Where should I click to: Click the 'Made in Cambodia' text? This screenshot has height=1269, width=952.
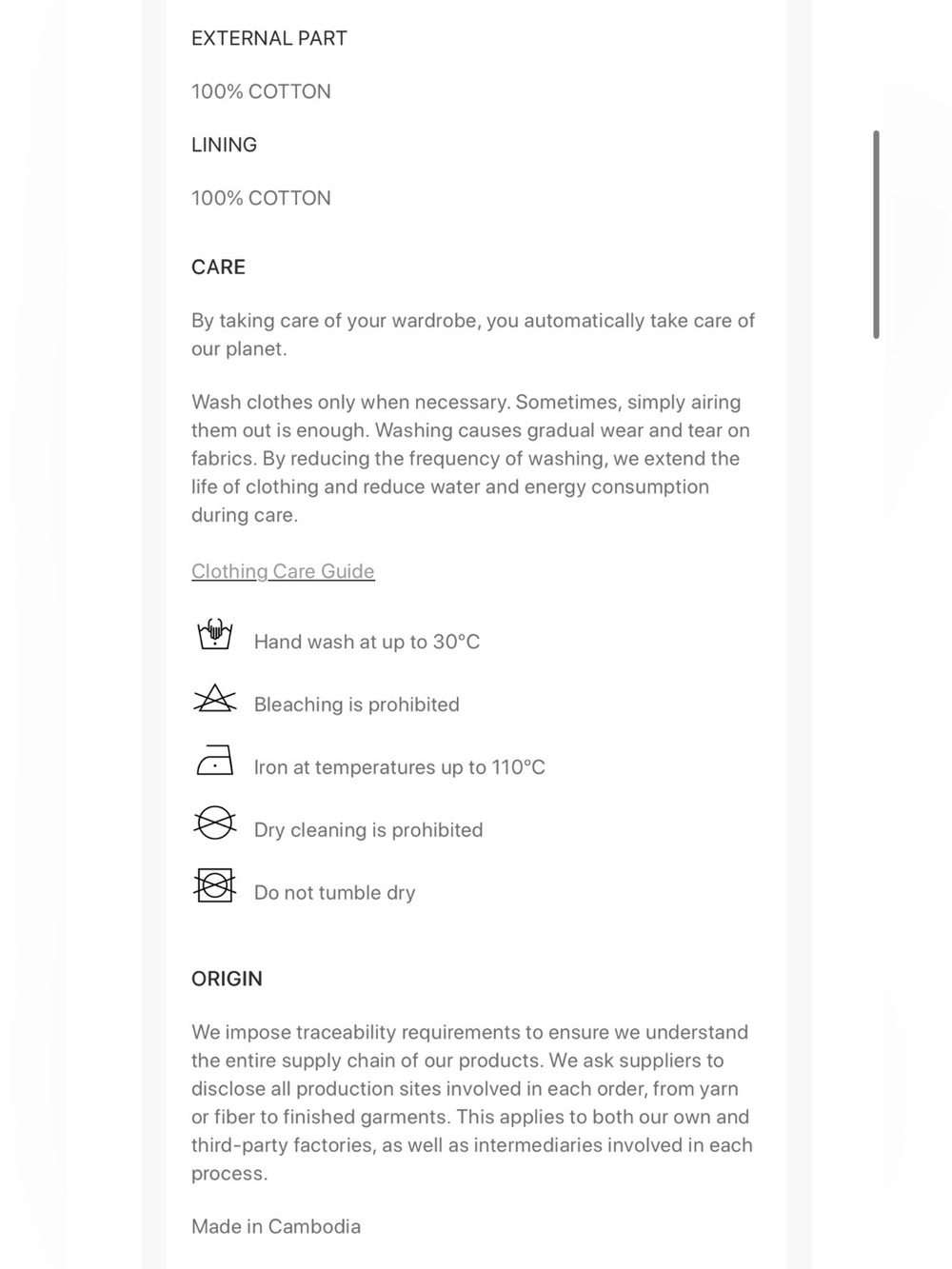click(276, 1226)
